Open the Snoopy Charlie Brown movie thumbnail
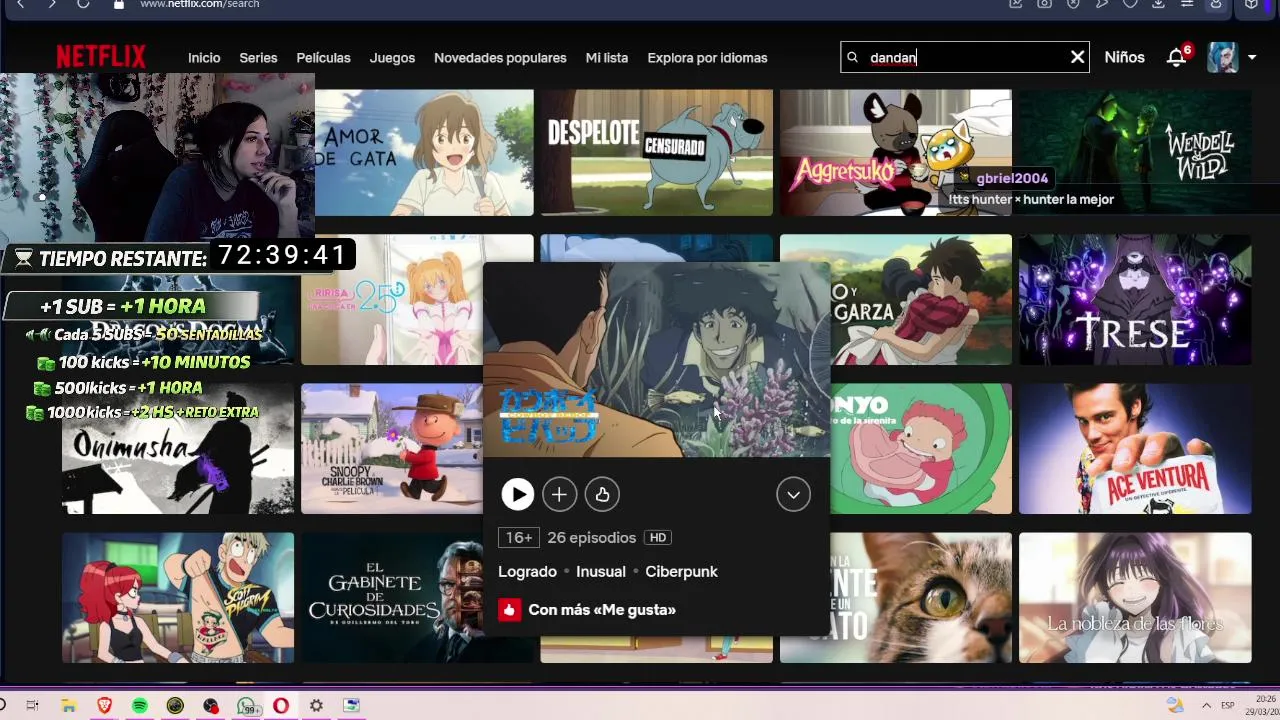This screenshot has height=720, width=1280. 391,448
